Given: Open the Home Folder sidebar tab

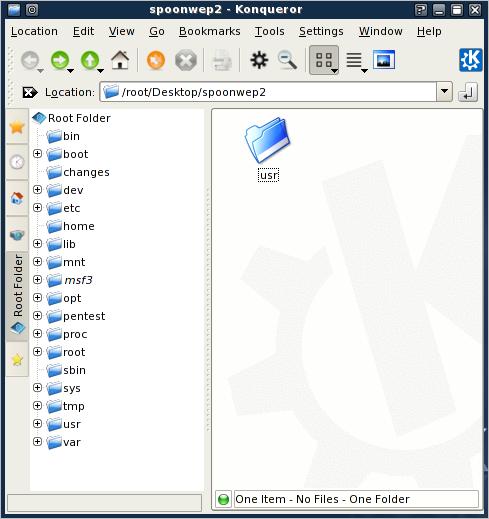Looking at the screenshot, I should click(x=17, y=198).
